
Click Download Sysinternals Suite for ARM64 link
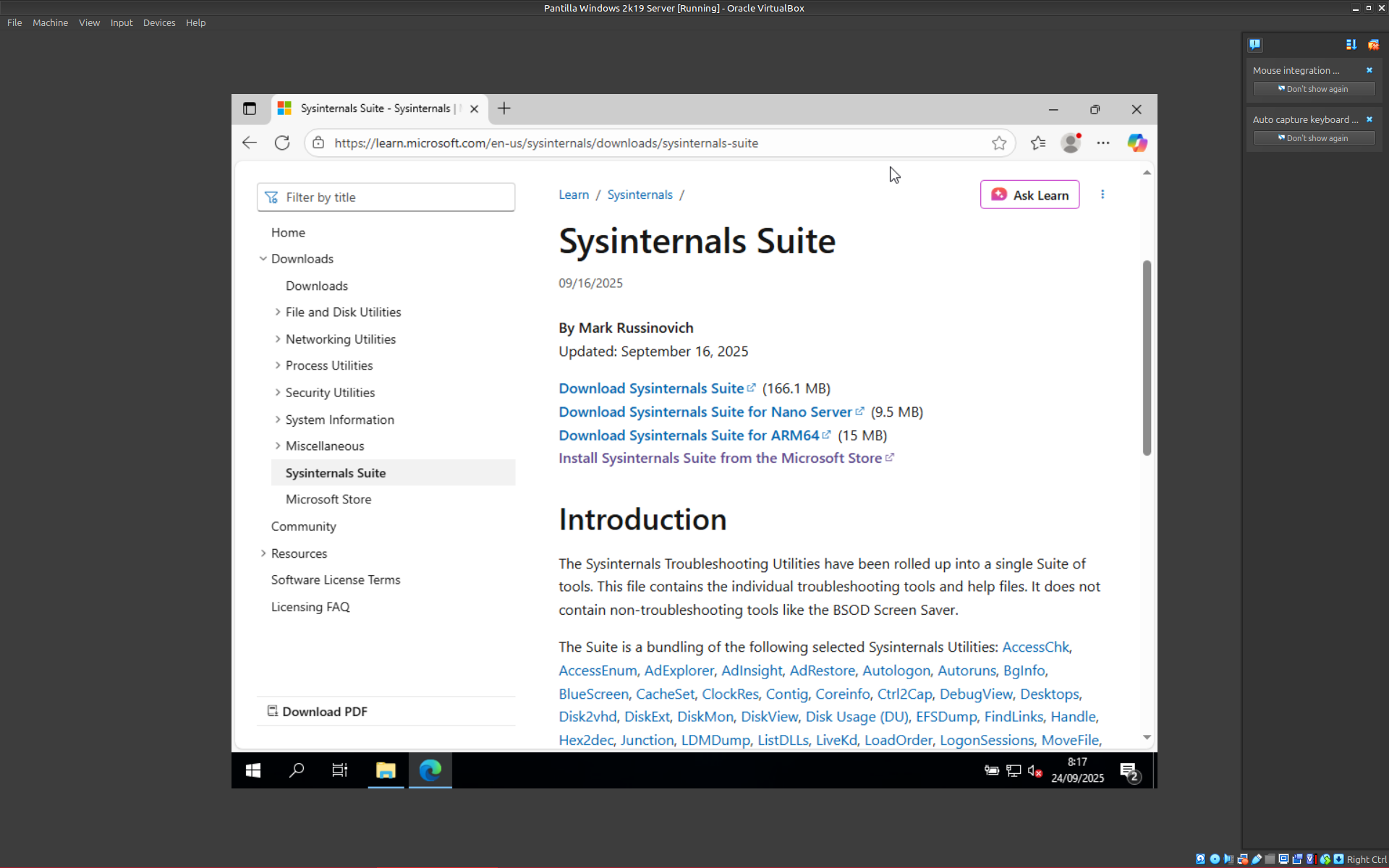click(x=689, y=435)
